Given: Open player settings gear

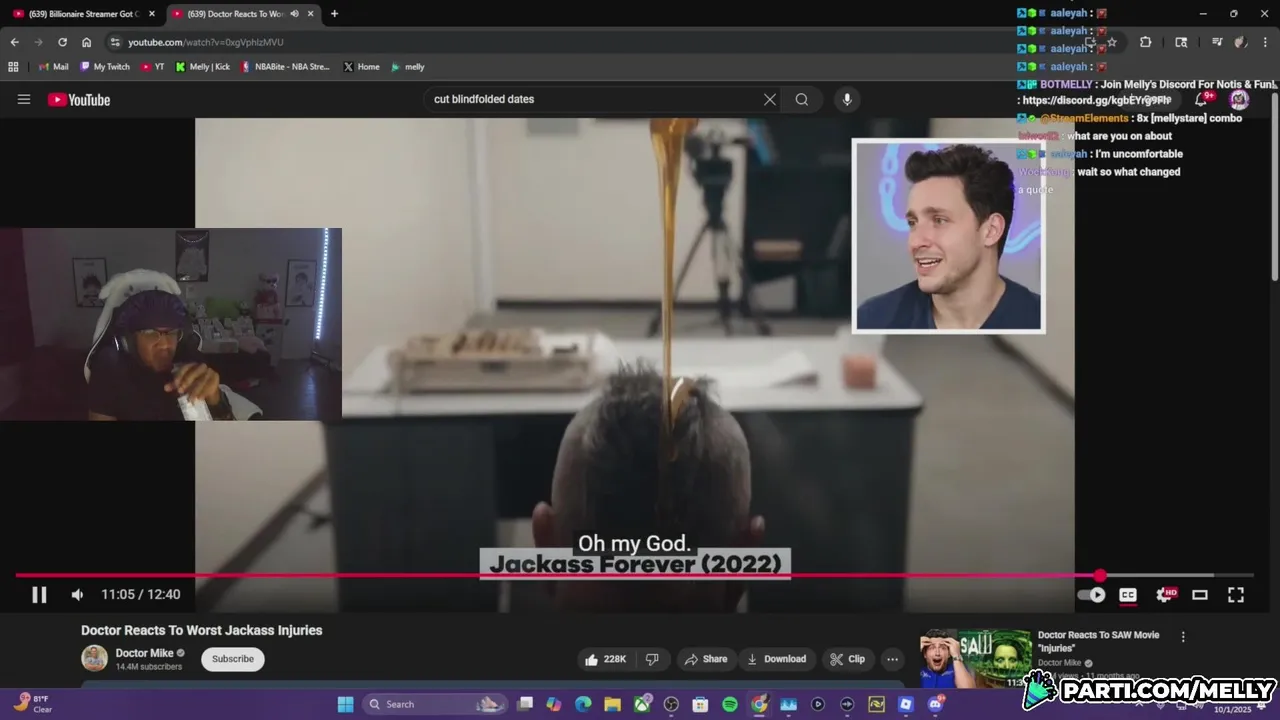Looking at the screenshot, I should coord(1165,595).
